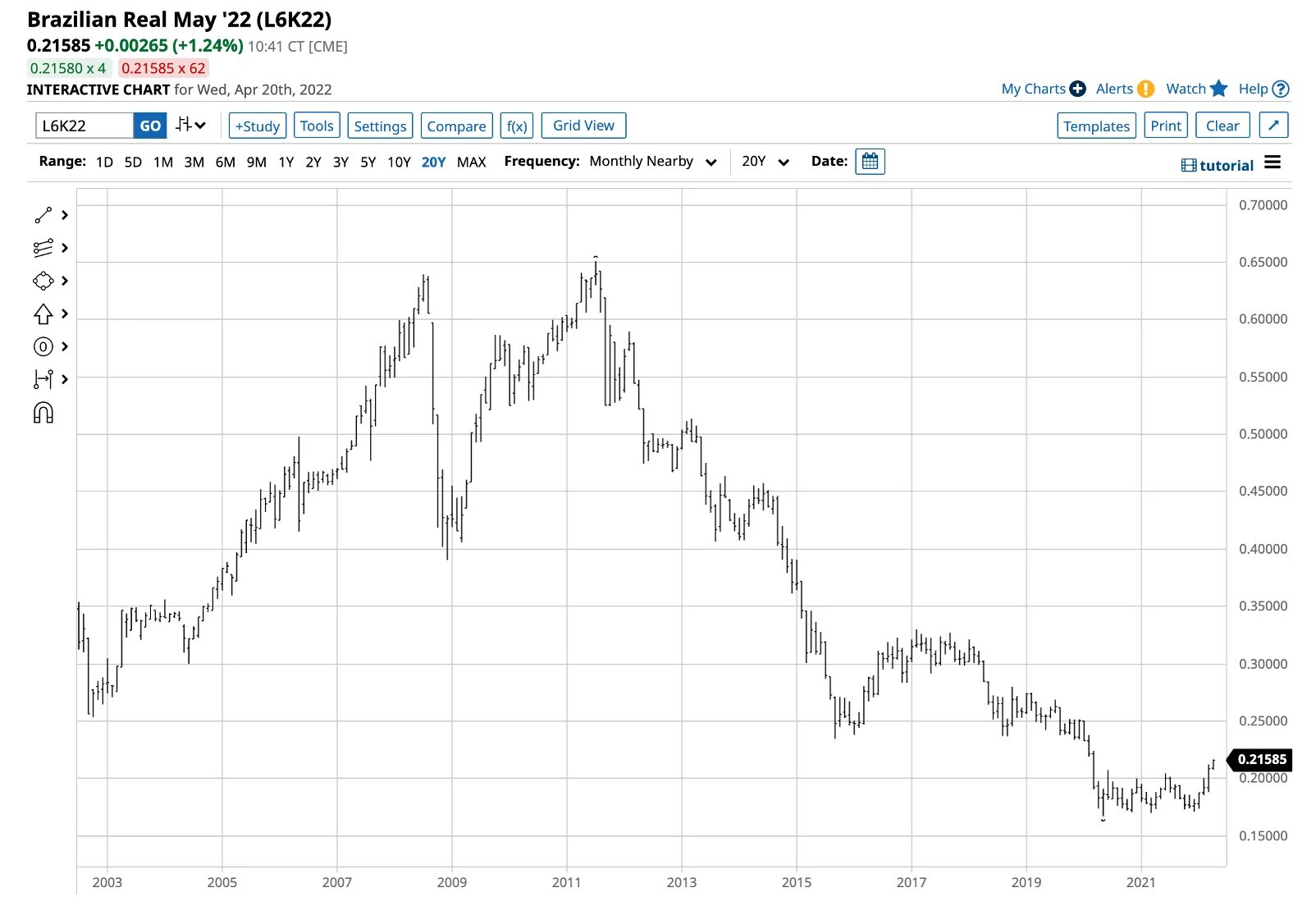
Task: Expand shapes tool options arrow
Action: click(x=65, y=281)
